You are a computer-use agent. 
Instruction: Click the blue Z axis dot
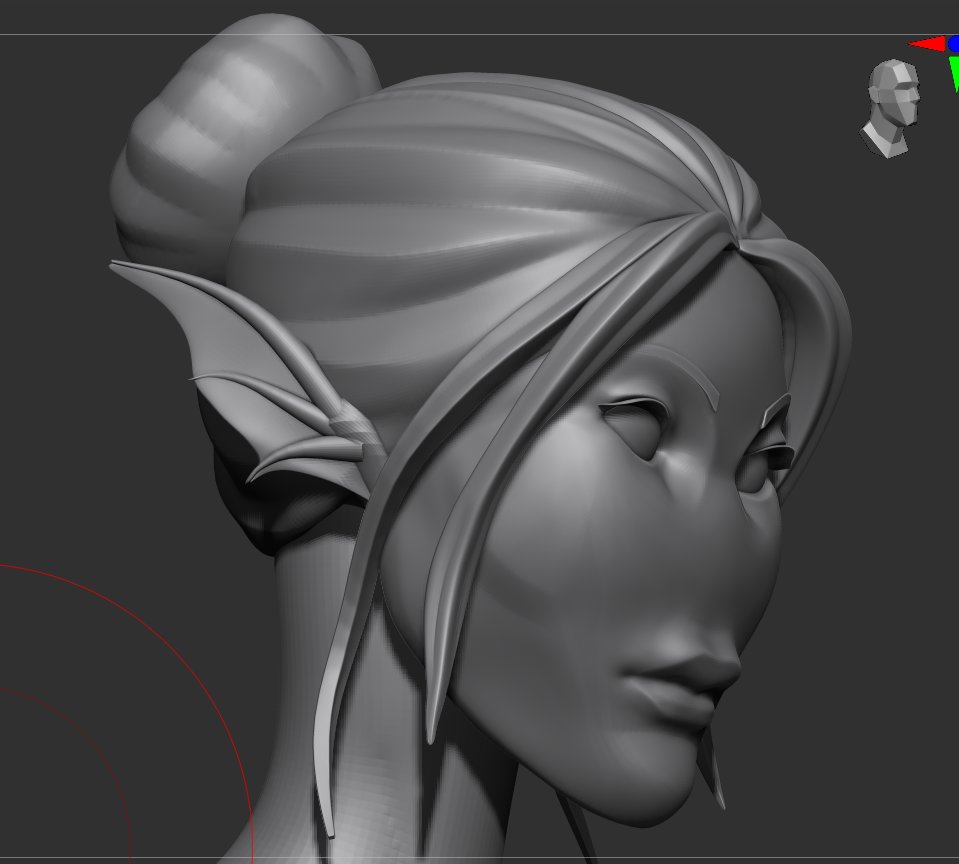[x=953, y=44]
